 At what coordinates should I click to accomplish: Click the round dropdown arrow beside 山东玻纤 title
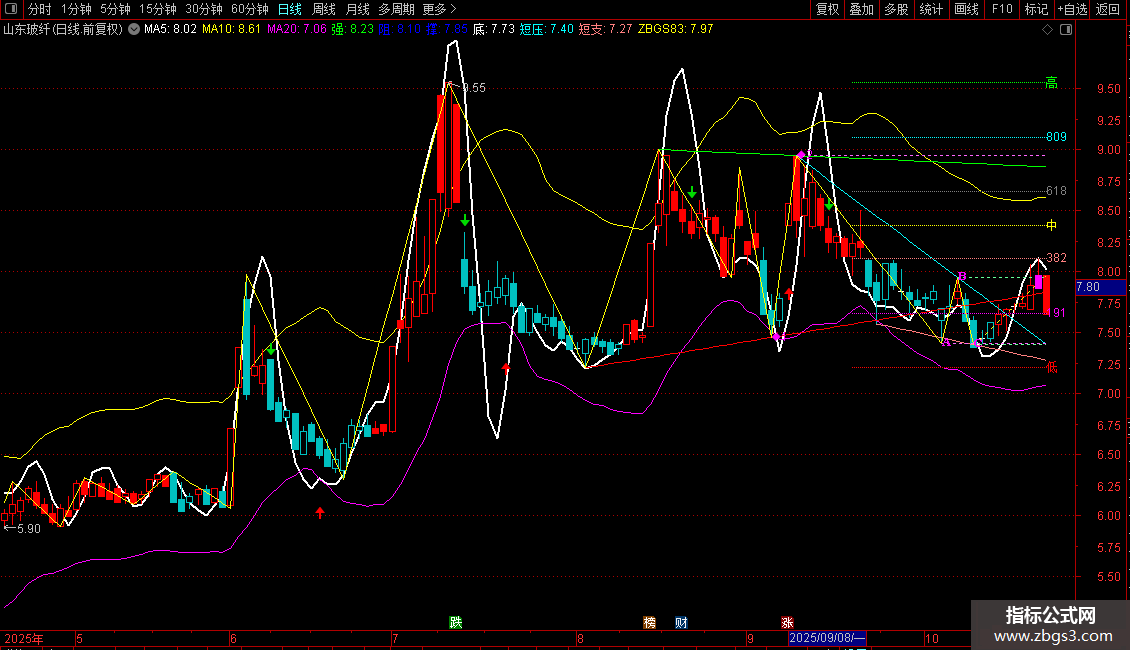pos(134,30)
